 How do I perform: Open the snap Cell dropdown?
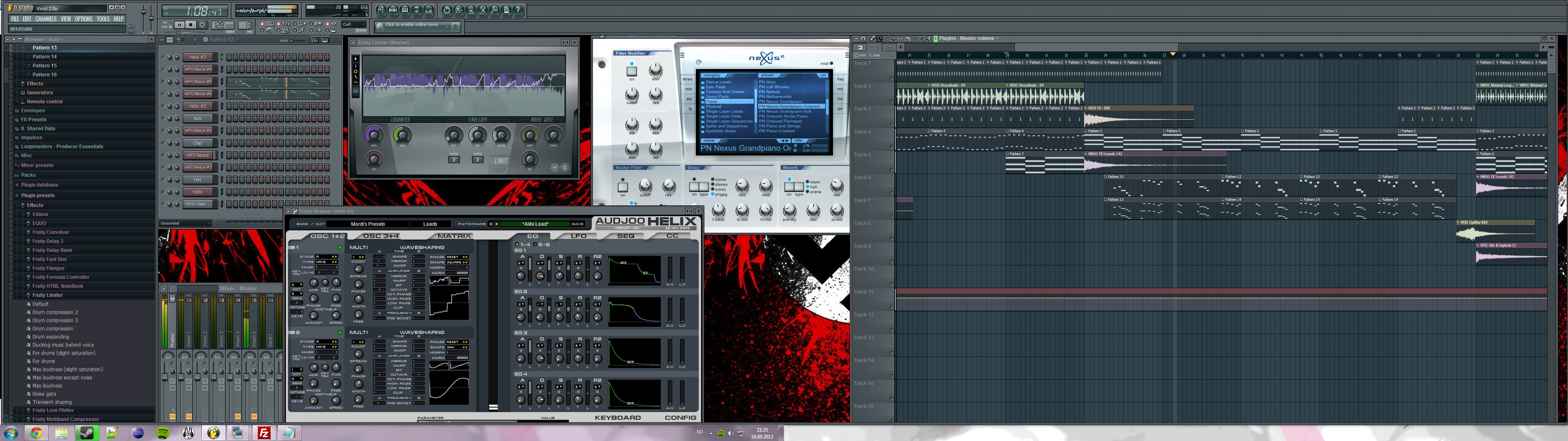tap(355, 24)
